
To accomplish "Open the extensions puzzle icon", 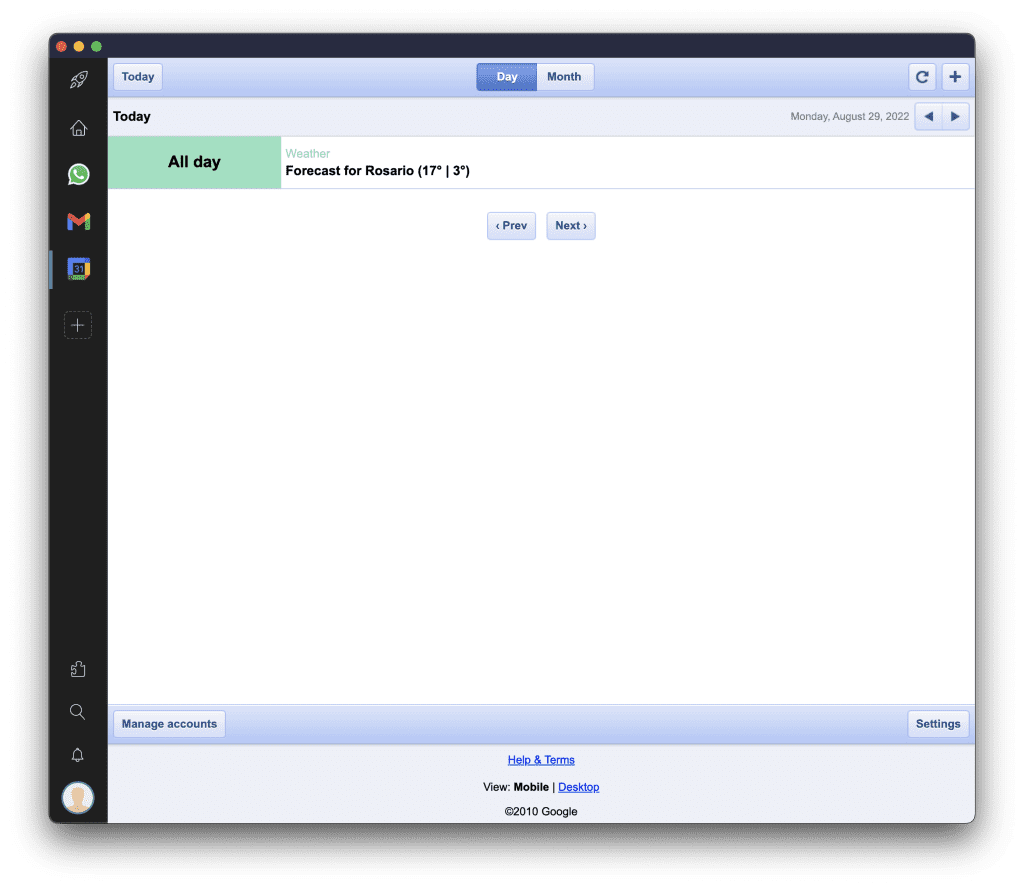I will coord(78,668).
